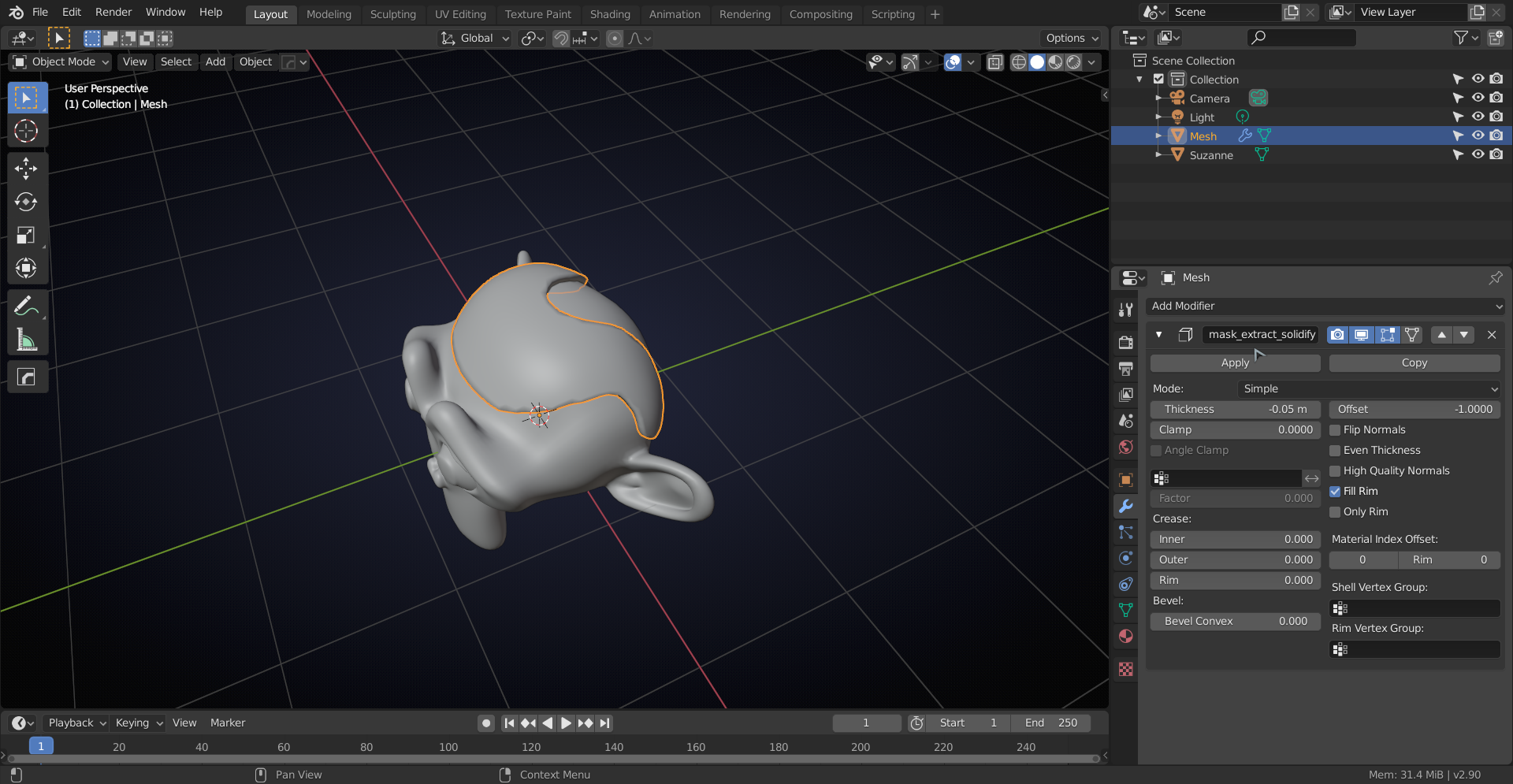Uncheck the Fill Rim checkbox
This screenshot has width=1513, height=784.
point(1335,492)
